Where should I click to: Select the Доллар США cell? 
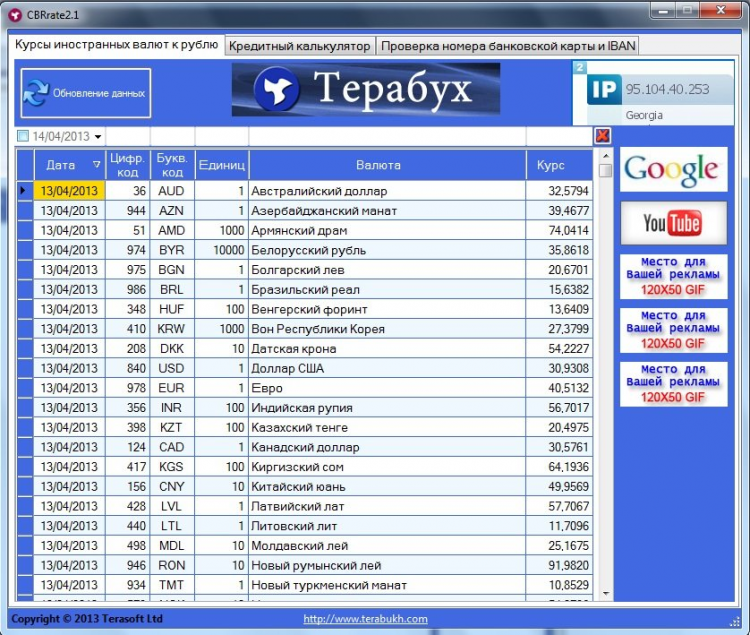point(387,368)
